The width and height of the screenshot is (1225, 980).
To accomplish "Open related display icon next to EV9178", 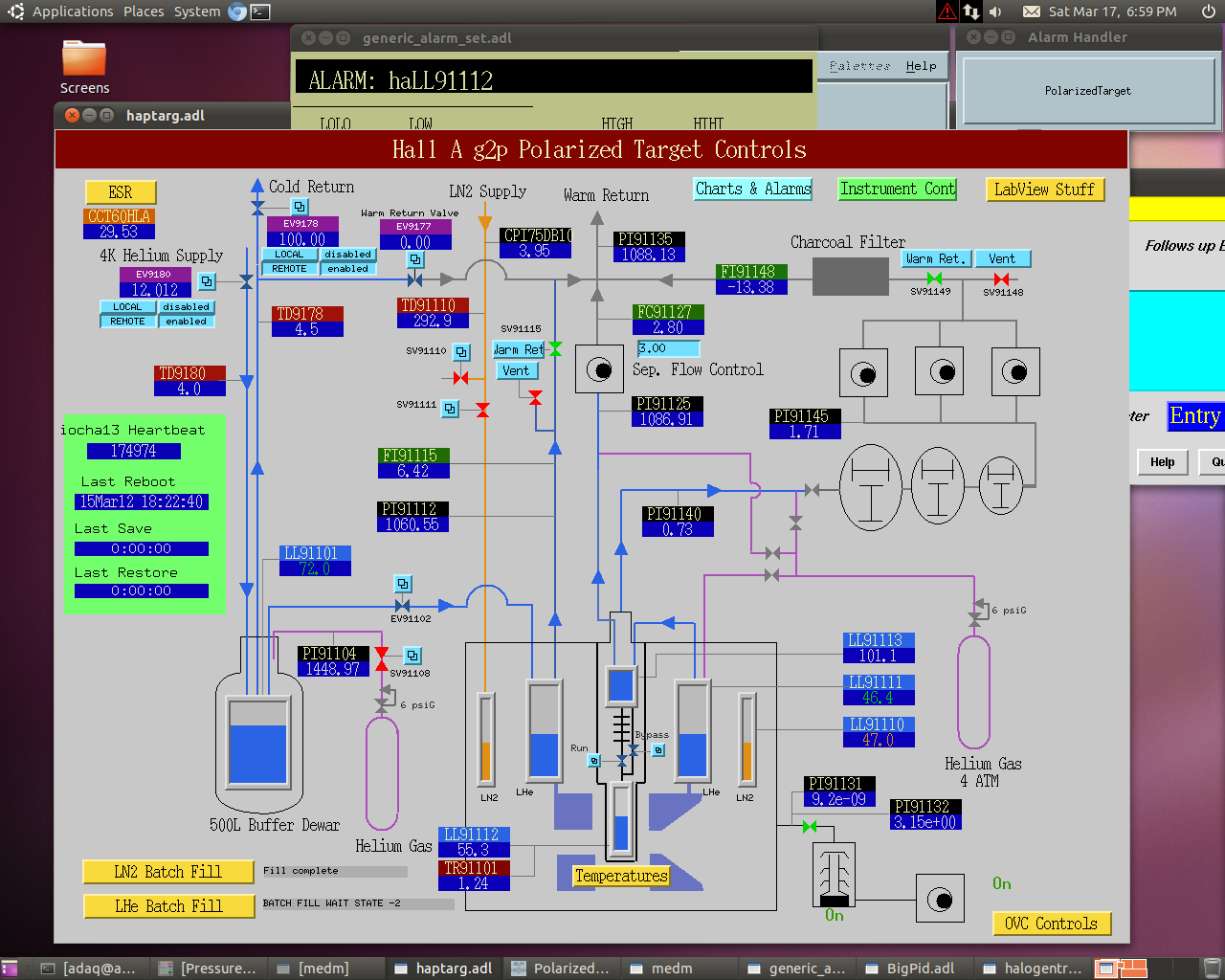I will [x=300, y=207].
